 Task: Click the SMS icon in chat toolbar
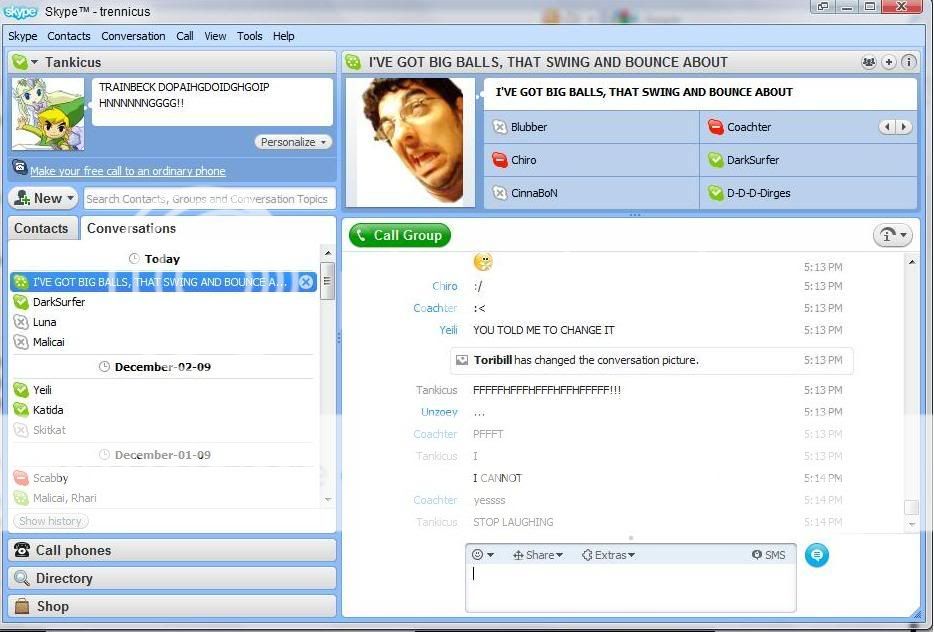tap(768, 555)
